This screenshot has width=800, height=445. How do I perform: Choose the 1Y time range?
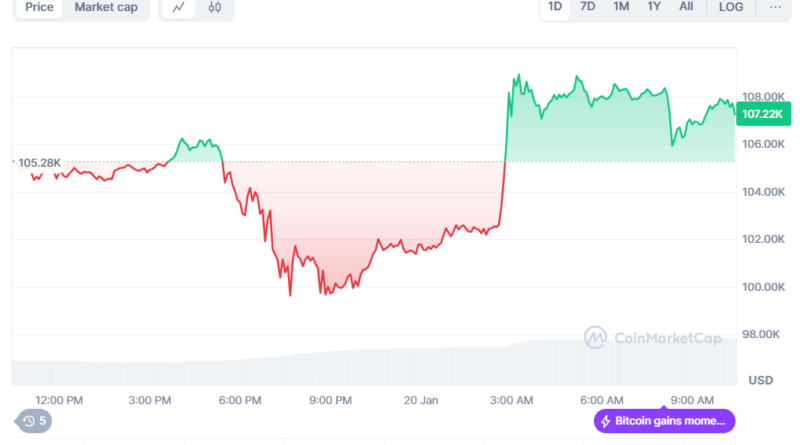coord(654,7)
